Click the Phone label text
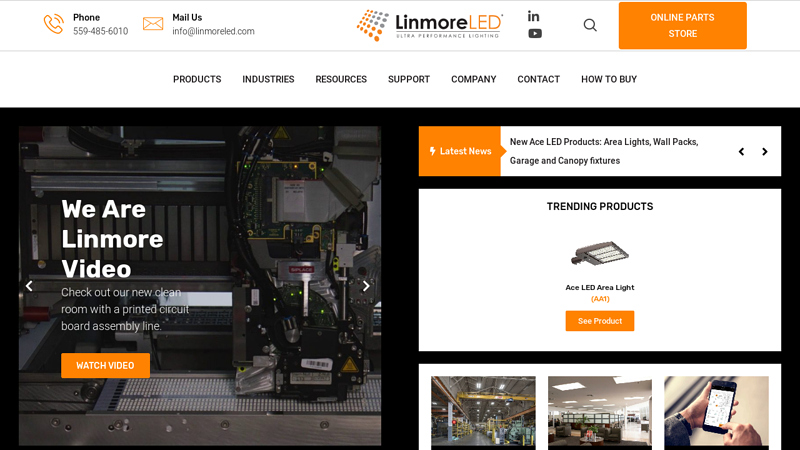 pyautogui.click(x=86, y=17)
